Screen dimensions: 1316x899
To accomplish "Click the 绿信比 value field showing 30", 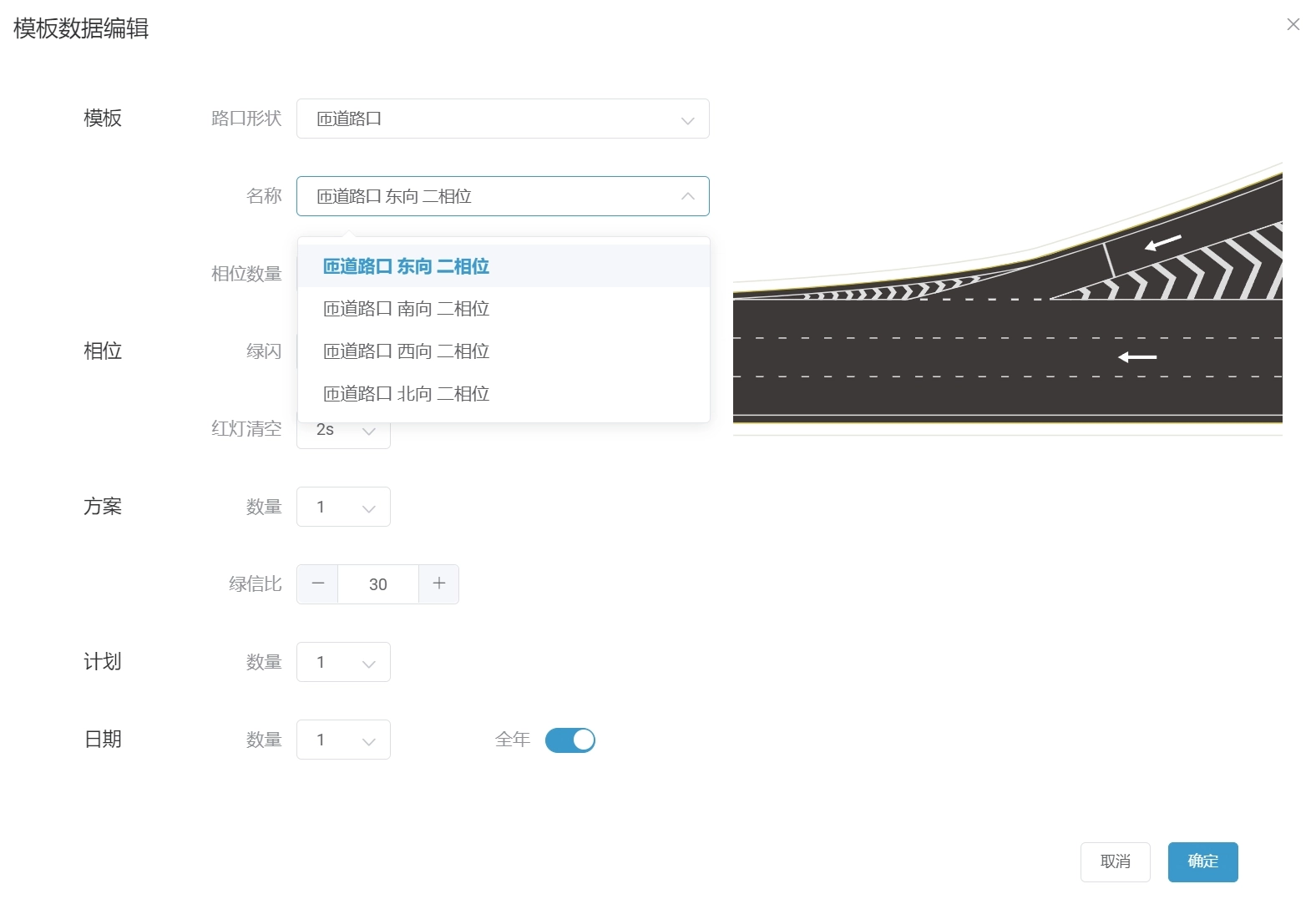I will coord(377,584).
